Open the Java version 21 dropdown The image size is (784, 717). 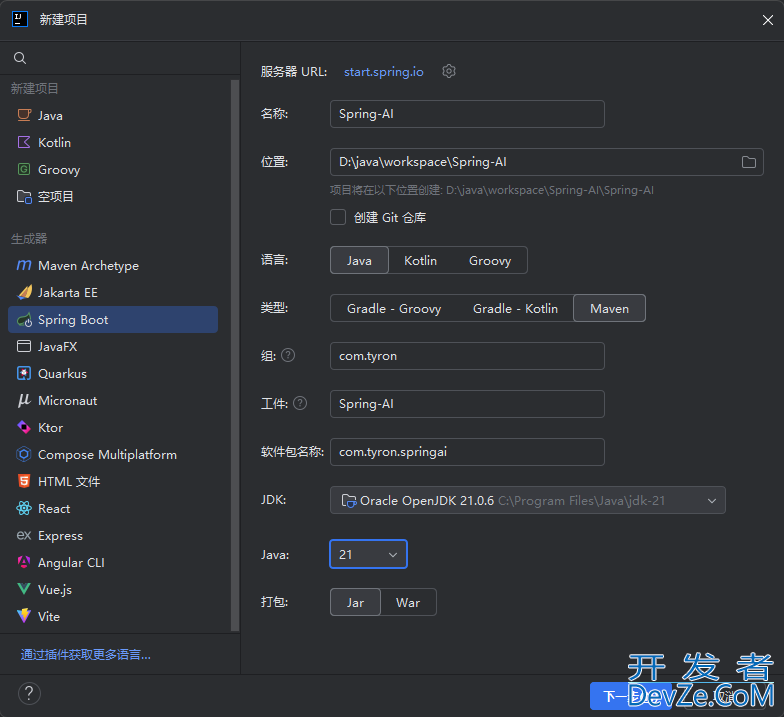[x=368, y=554]
